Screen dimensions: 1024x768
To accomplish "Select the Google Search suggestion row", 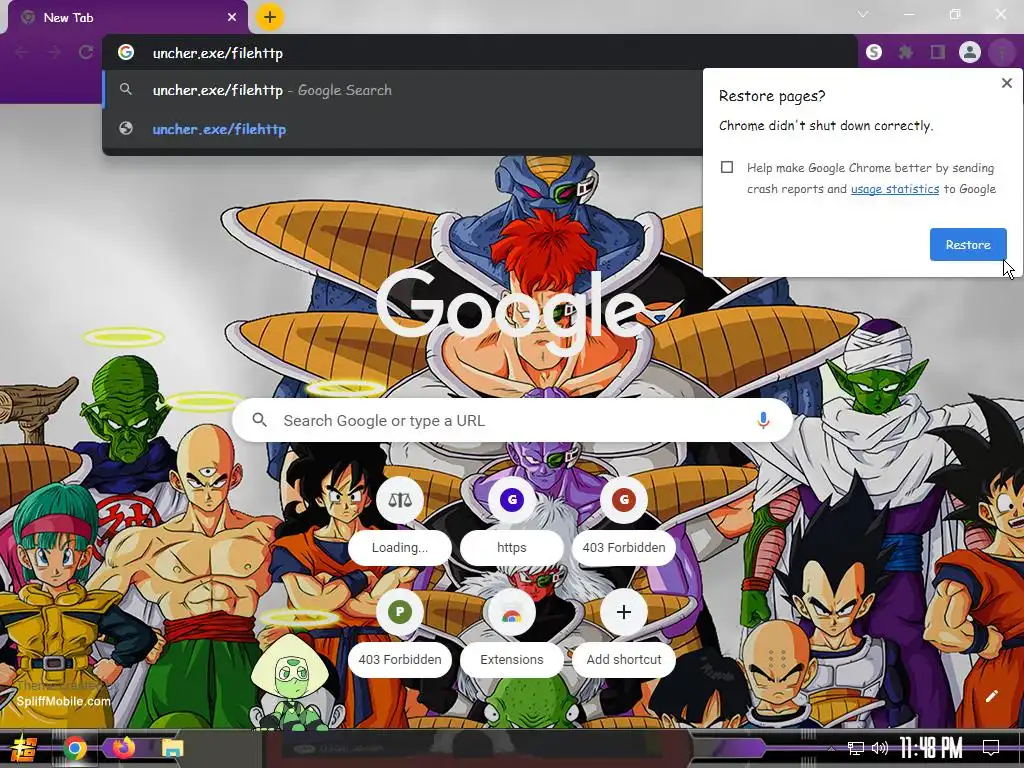I will pos(402,90).
